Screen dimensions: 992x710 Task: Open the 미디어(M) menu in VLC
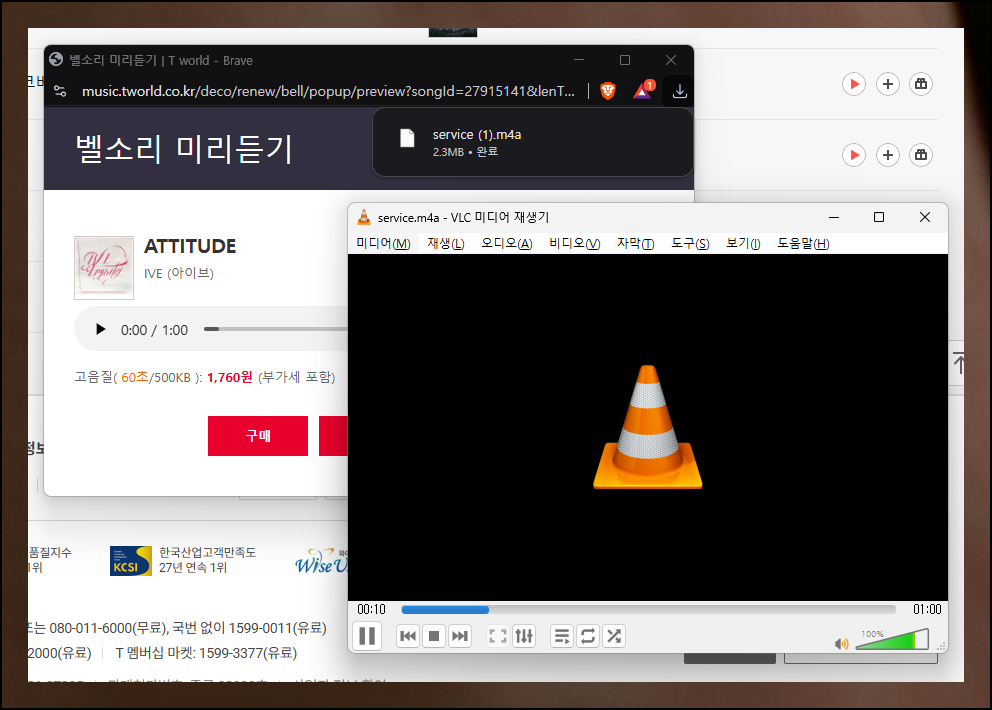[x=383, y=244]
